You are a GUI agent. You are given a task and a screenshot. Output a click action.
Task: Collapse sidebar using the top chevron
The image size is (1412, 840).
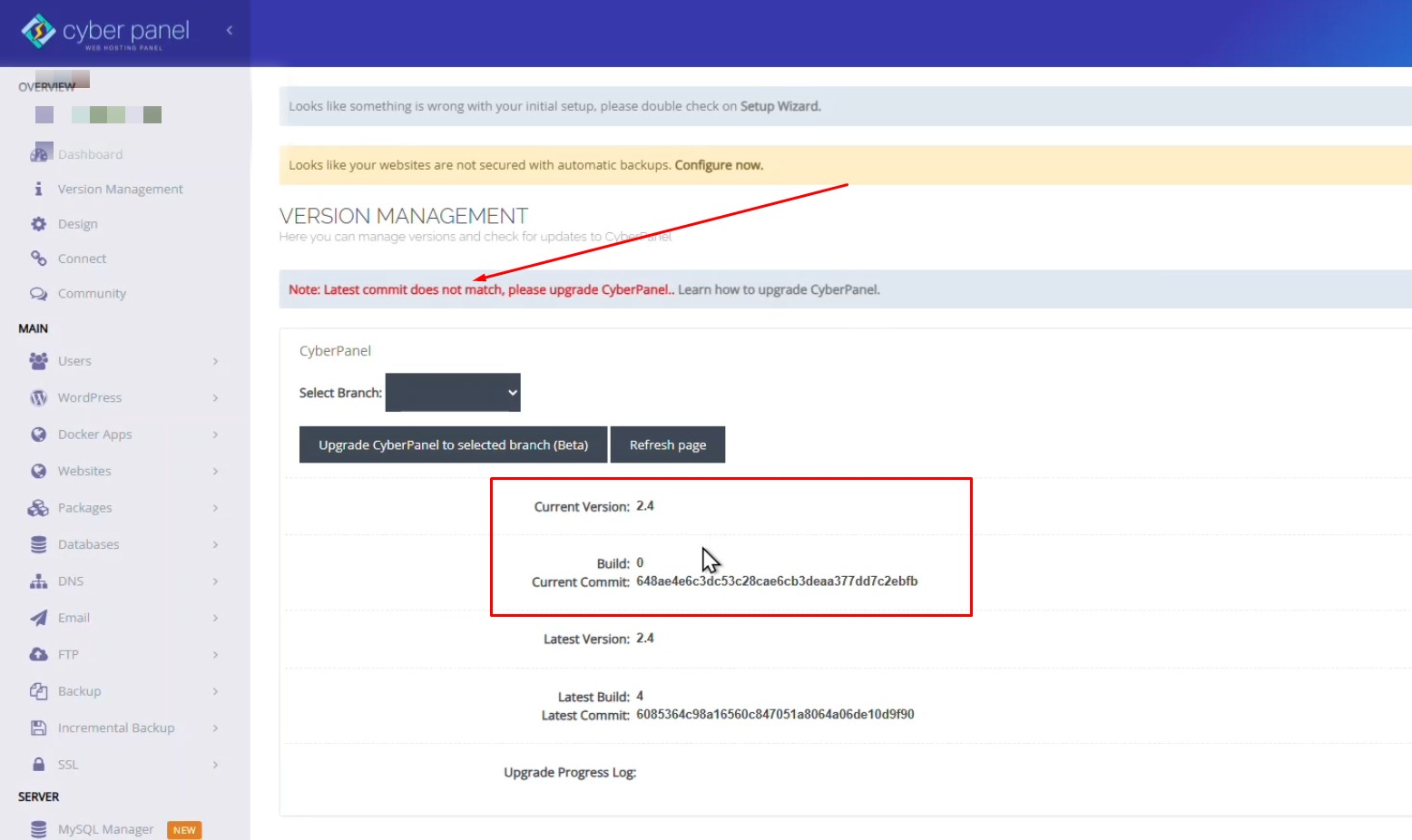click(230, 30)
